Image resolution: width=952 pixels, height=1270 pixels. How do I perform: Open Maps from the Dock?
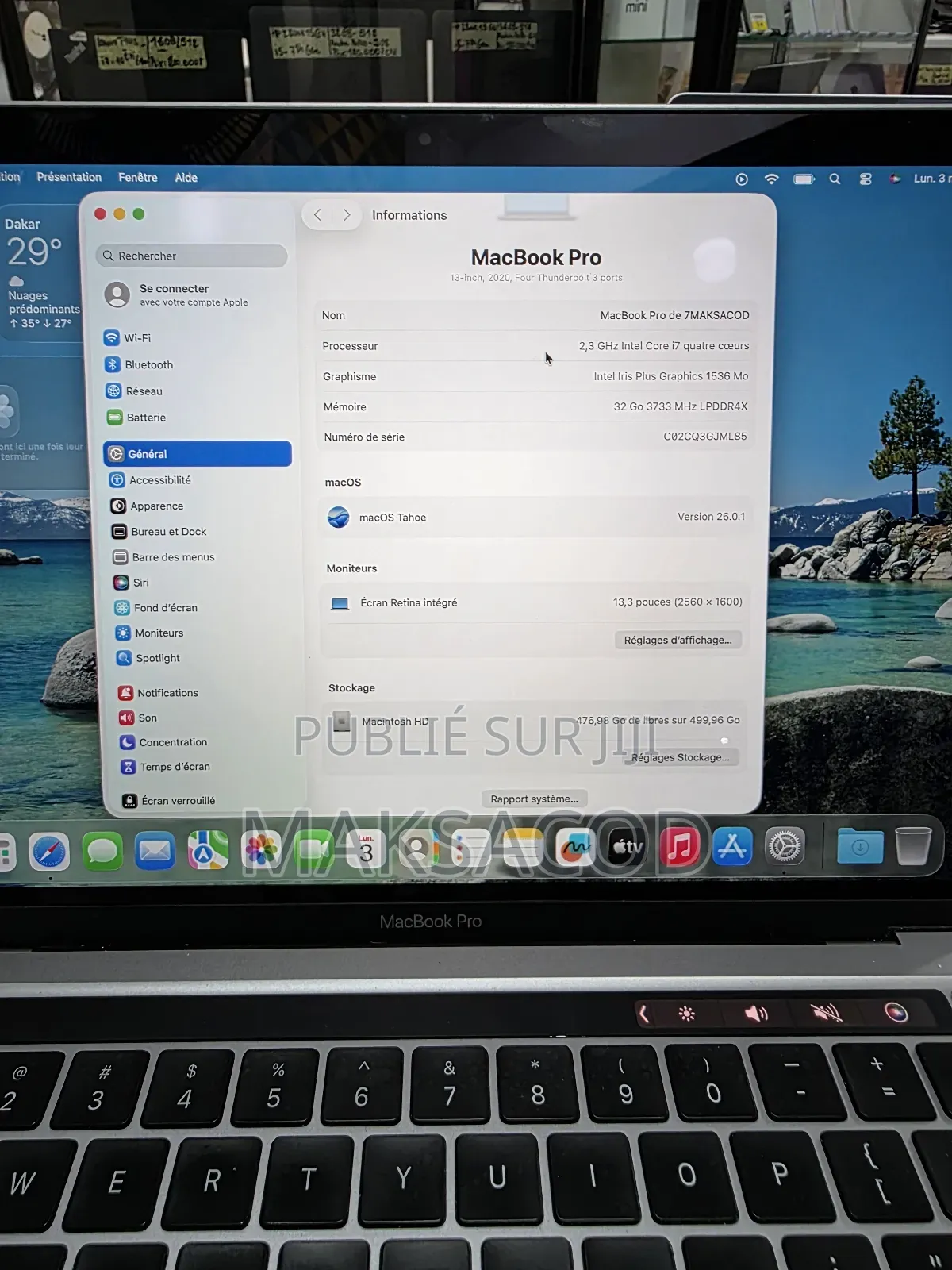coord(208,851)
